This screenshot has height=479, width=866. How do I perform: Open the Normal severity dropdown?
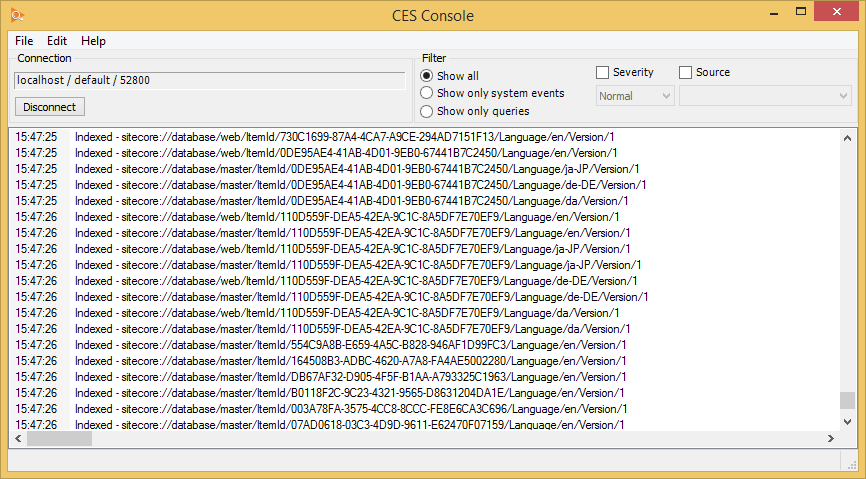pos(635,96)
